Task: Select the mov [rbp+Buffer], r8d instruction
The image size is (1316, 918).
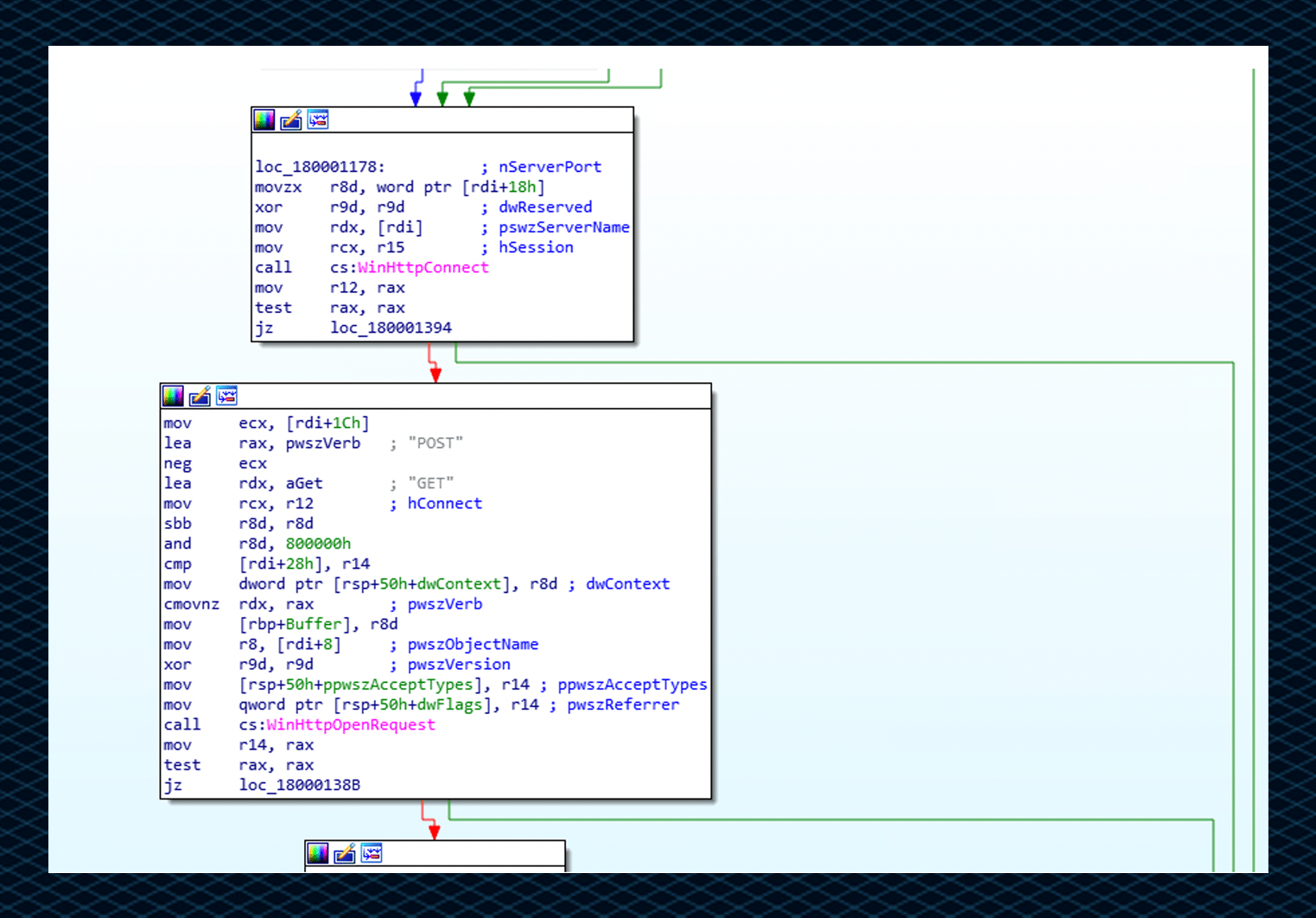Action: tap(281, 624)
